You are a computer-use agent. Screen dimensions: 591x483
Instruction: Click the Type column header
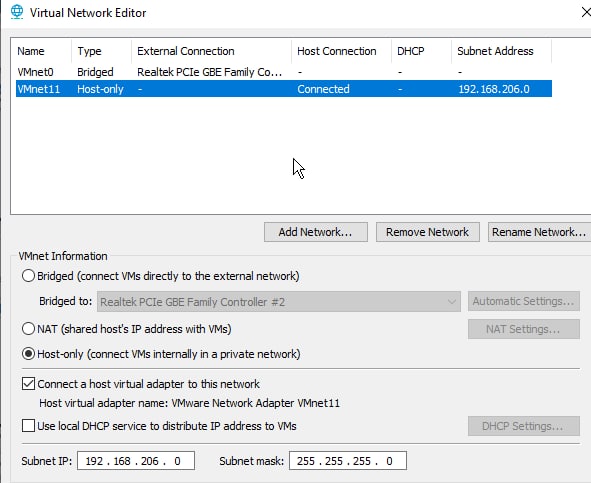[x=101, y=51]
